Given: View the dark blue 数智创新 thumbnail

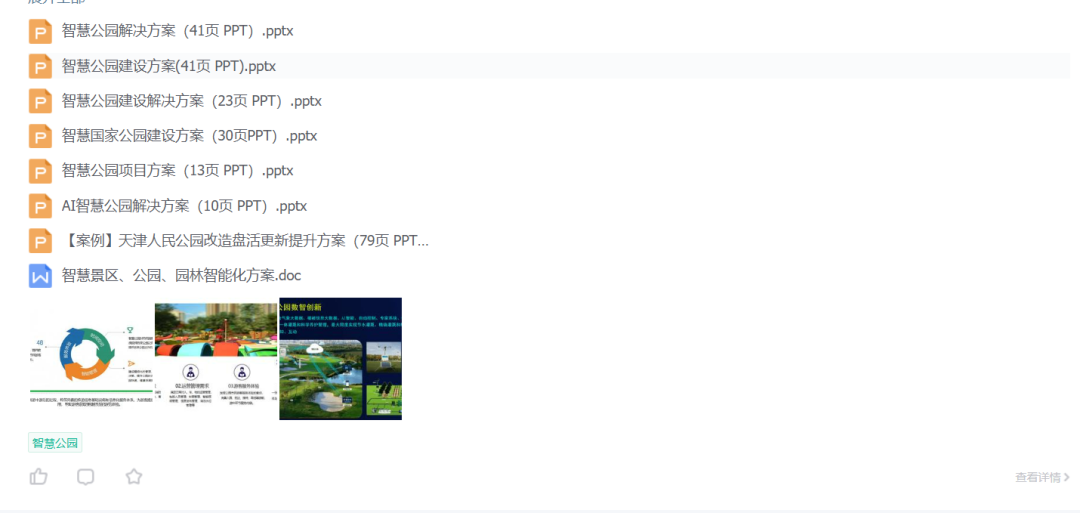Looking at the screenshot, I should tap(341, 358).
